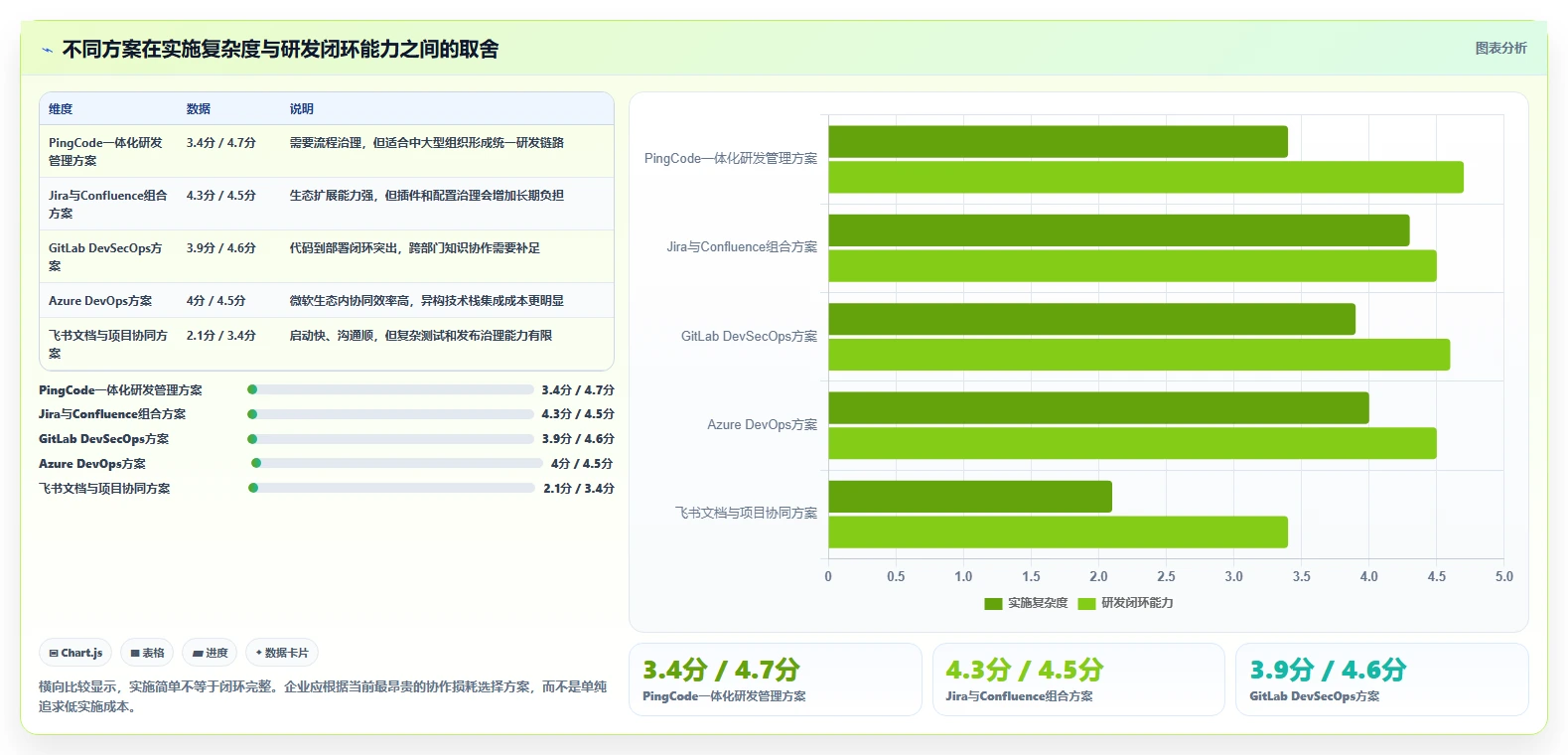Select the 表格 tag chip
The height and width of the screenshot is (755, 1568).
point(147,653)
